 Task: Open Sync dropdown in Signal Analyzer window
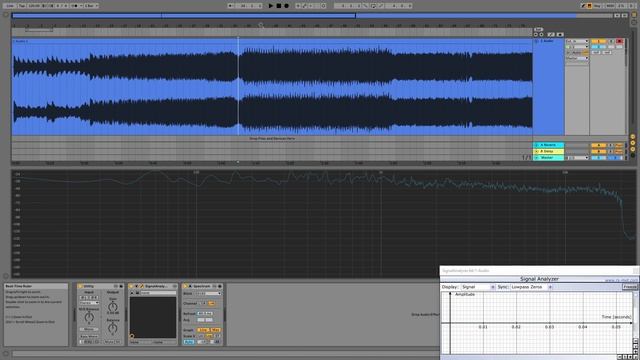531,287
